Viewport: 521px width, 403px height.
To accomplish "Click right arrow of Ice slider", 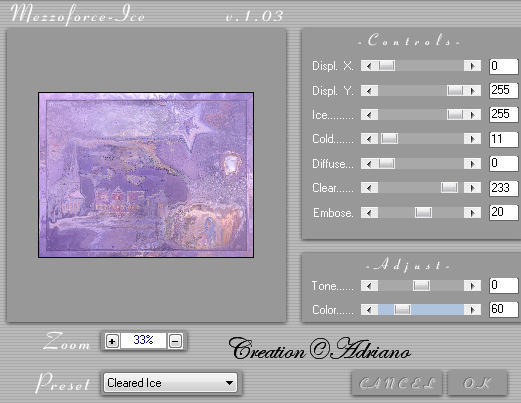I will click(x=472, y=115).
